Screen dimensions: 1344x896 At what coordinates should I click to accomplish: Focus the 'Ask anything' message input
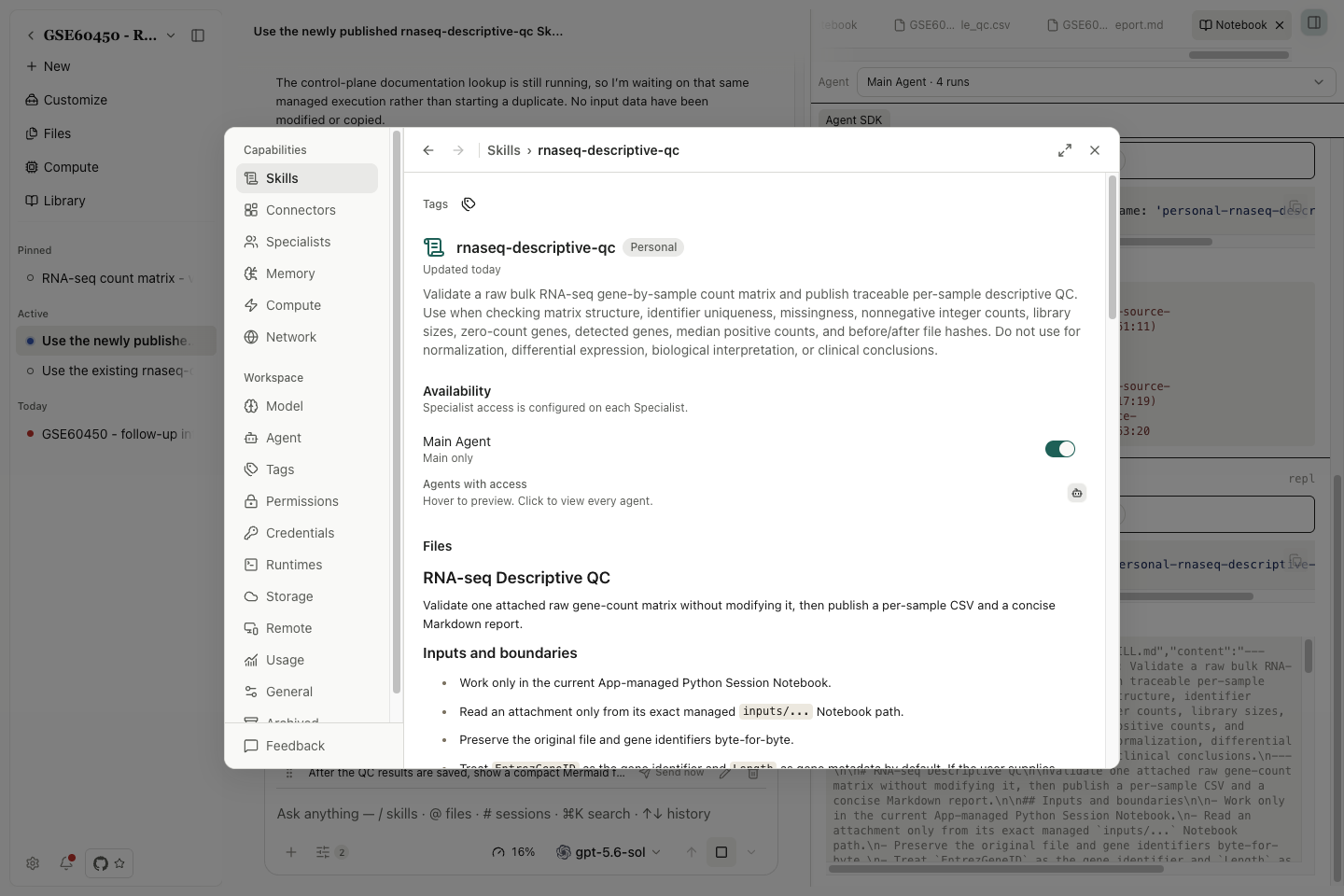pyautogui.click(x=521, y=814)
